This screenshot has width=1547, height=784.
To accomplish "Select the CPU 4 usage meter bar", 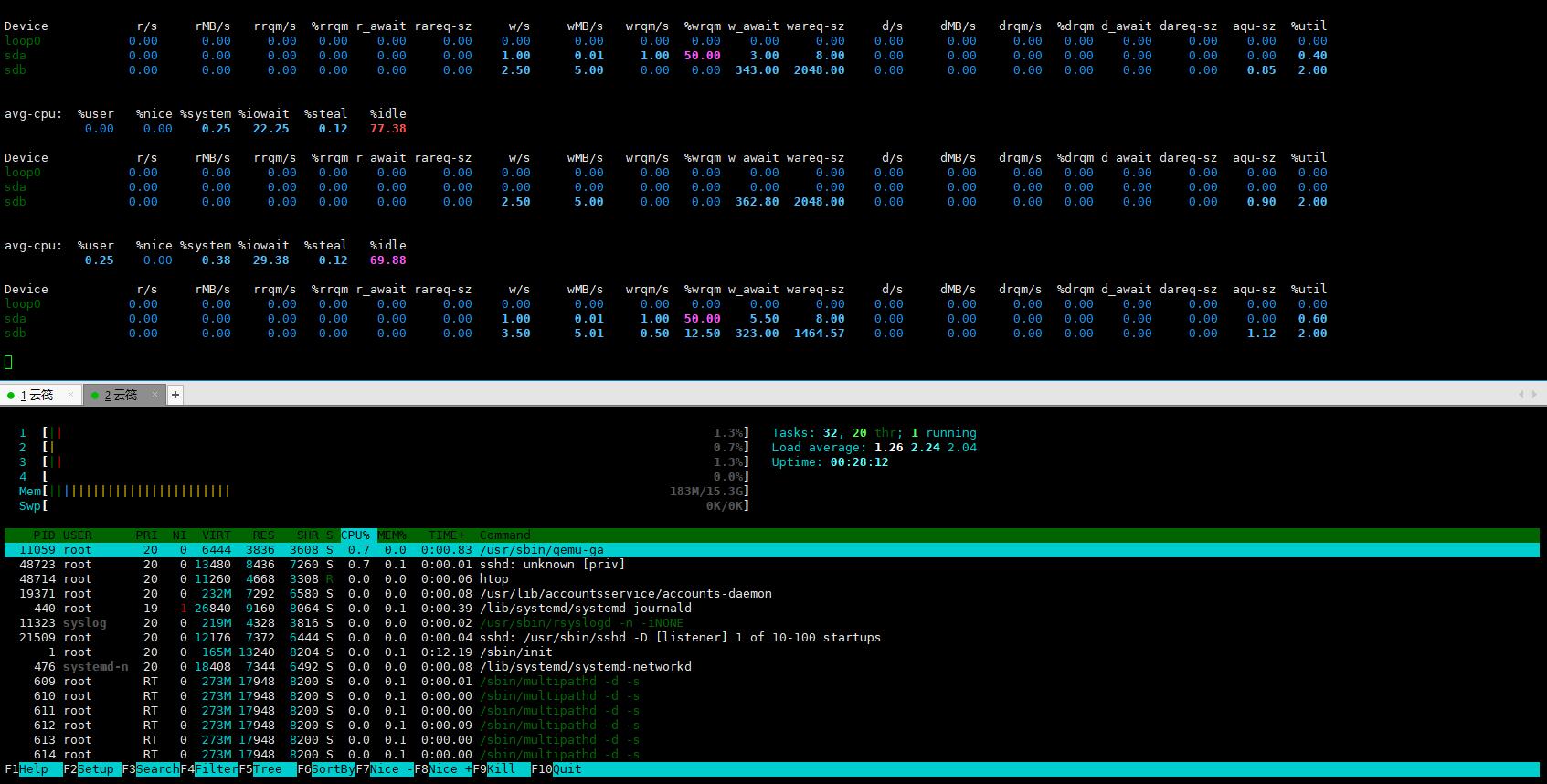I will (396, 477).
